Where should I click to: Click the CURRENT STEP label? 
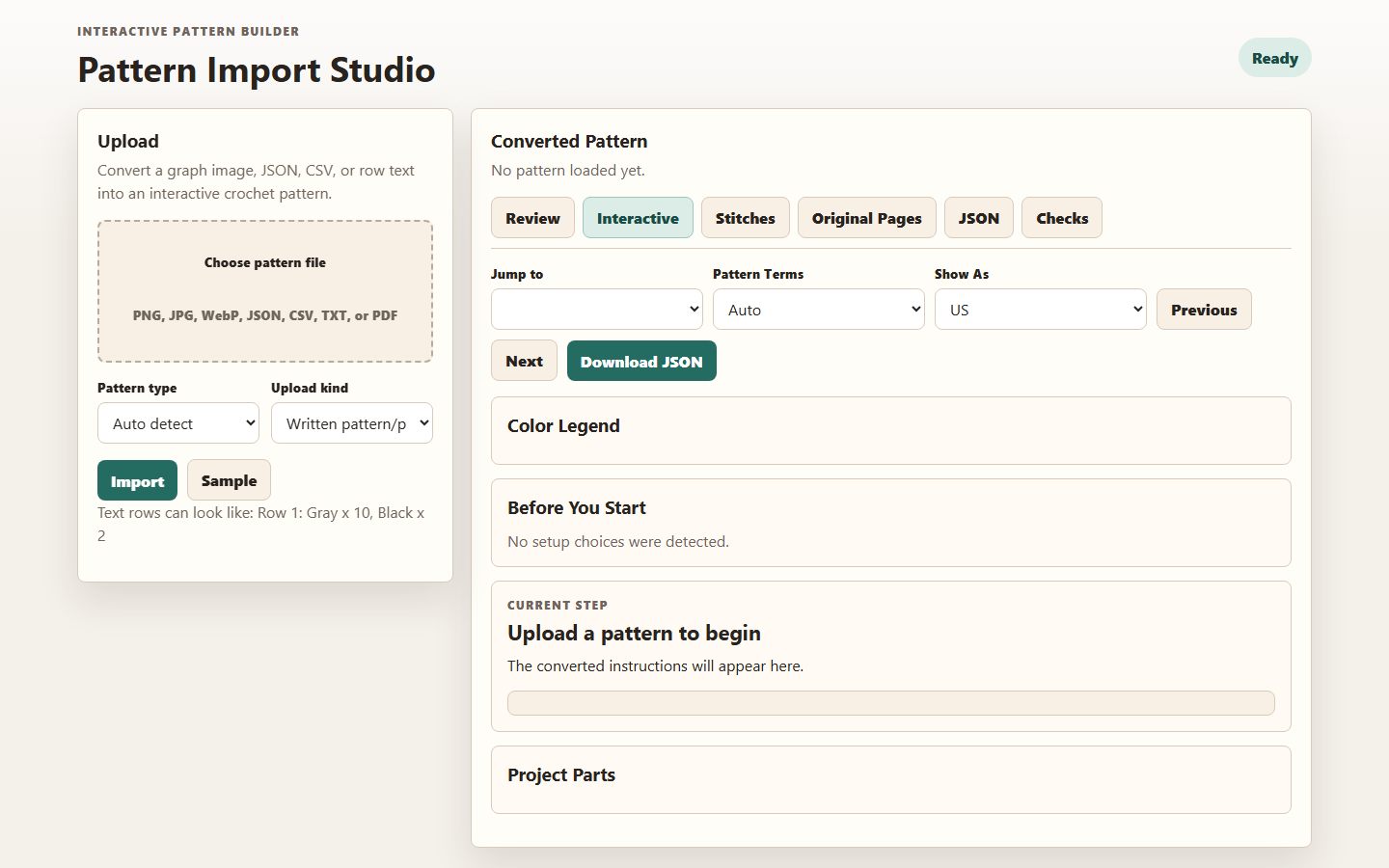(x=558, y=606)
